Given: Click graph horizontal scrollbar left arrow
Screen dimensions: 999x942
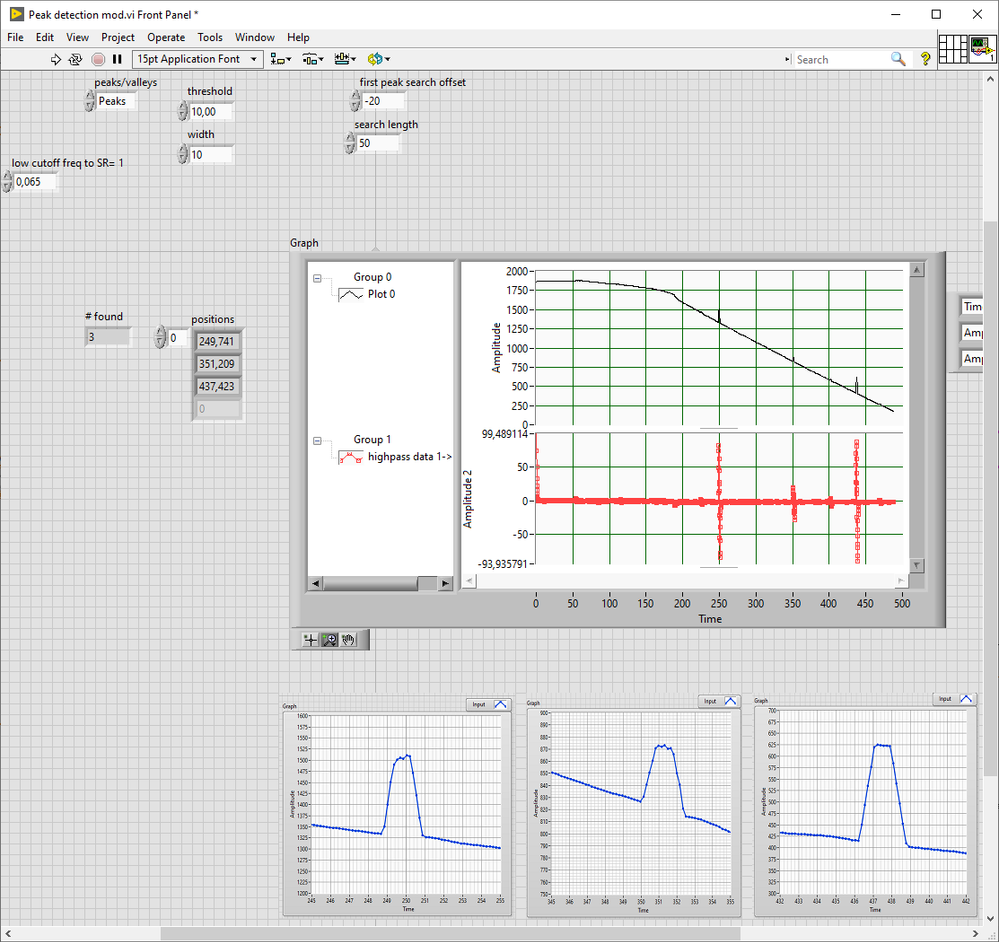Looking at the screenshot, I should tap(470, 581).
